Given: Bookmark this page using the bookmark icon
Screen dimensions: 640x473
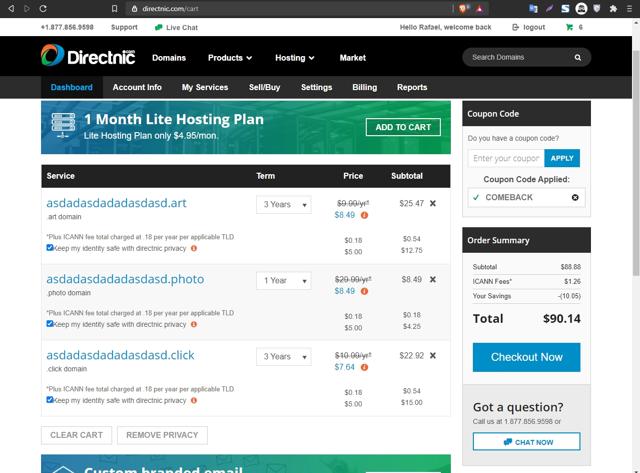Looking at the screenshot, I should coord(115,9).
